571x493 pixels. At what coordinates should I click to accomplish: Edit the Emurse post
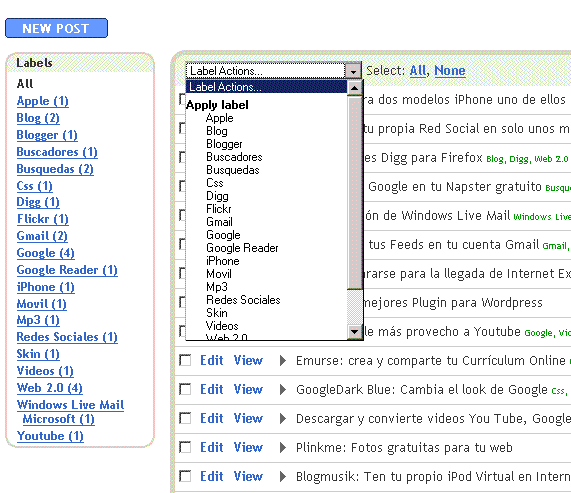(212, 360)
